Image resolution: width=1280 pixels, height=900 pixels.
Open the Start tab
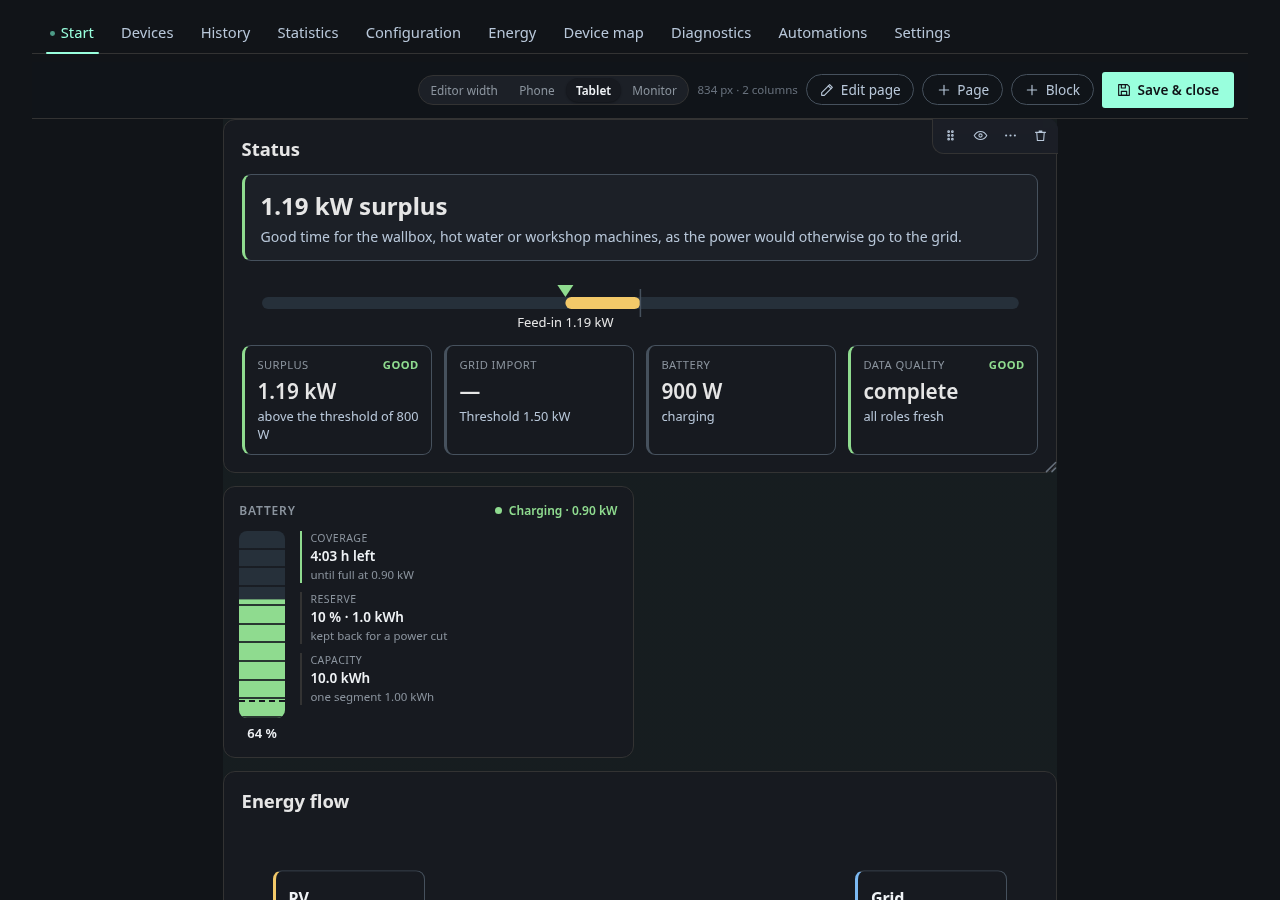pos(72,33)
